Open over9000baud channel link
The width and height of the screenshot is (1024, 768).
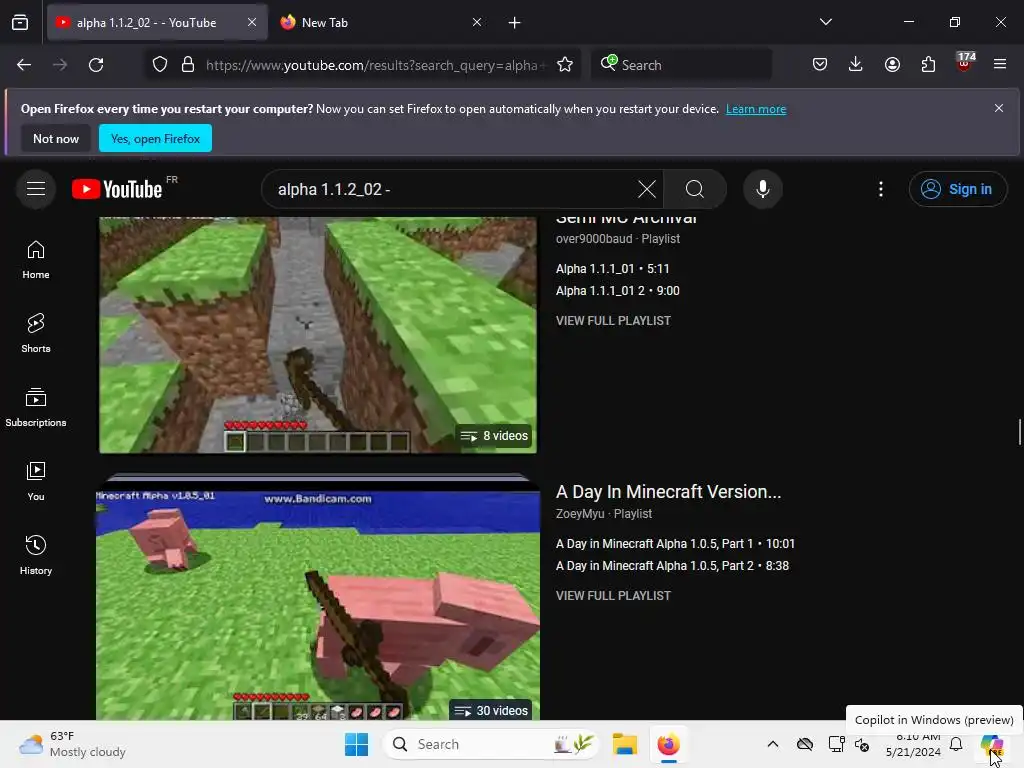click(594, 239)
